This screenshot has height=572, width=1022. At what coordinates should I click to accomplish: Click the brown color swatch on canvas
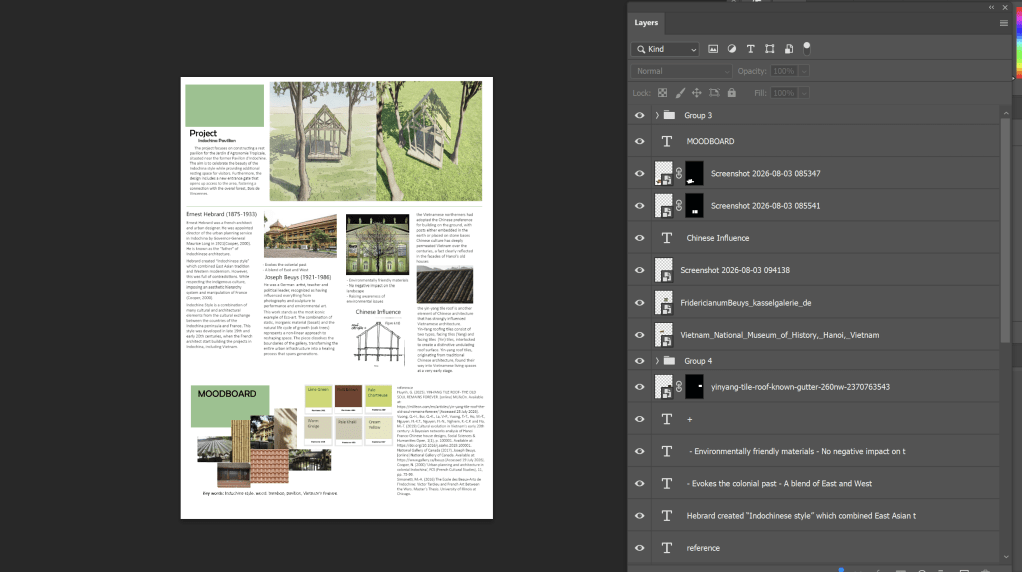tap(348, 399)
